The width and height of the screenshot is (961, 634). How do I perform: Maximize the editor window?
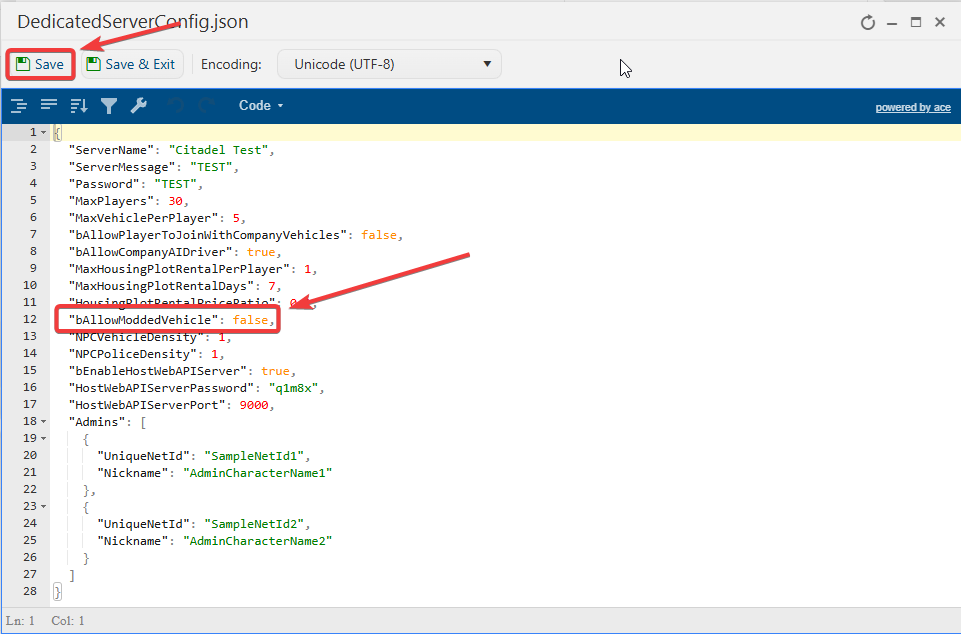tap(916, 23)
